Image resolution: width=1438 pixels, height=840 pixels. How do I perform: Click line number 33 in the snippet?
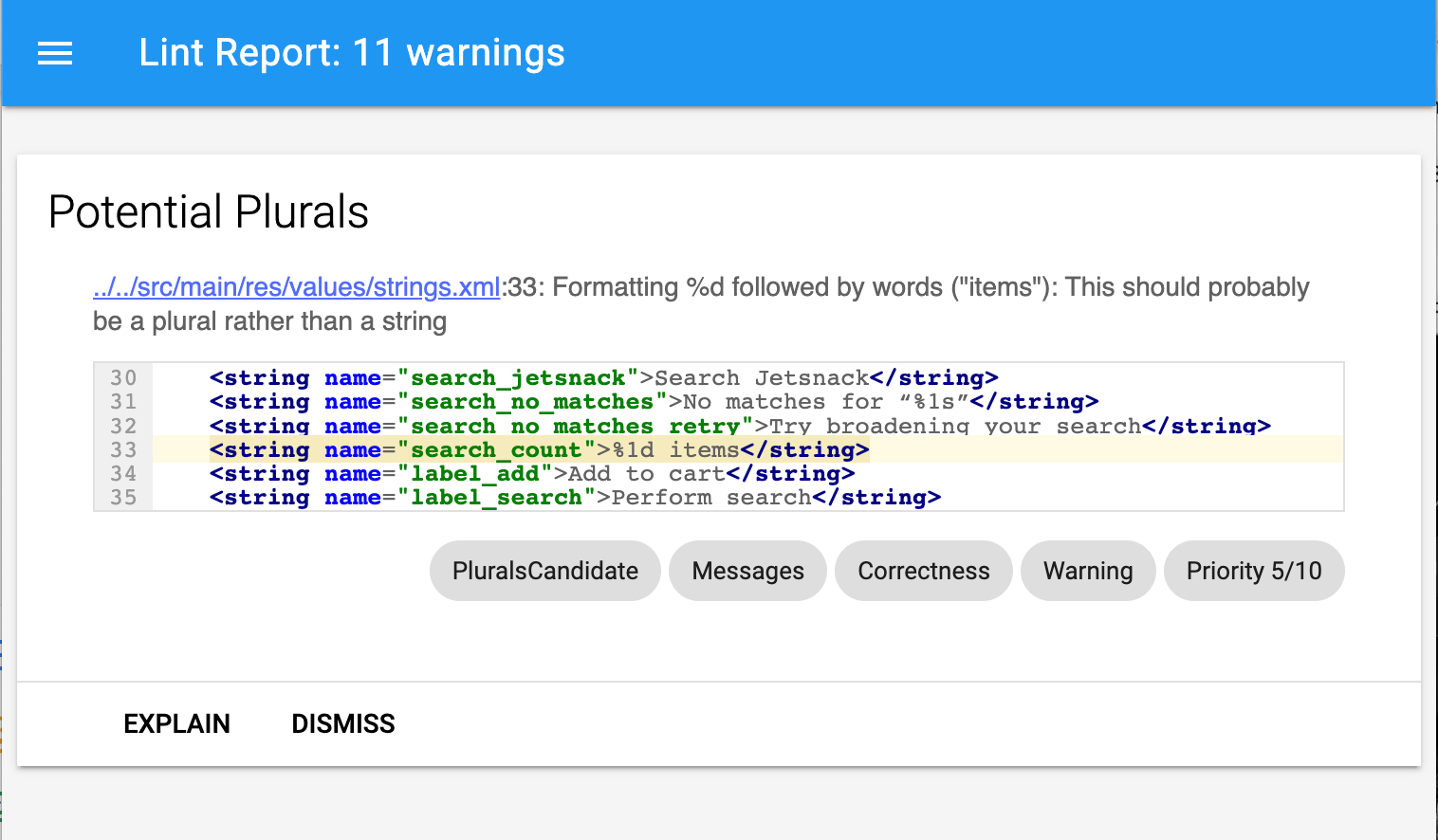point(123,449)
